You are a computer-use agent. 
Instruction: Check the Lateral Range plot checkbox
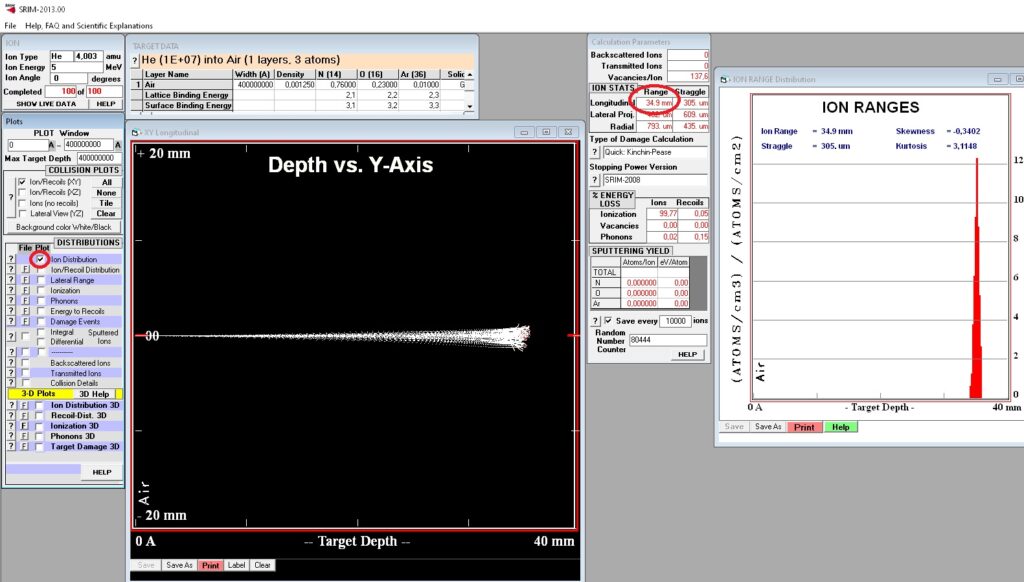(40, 280)
